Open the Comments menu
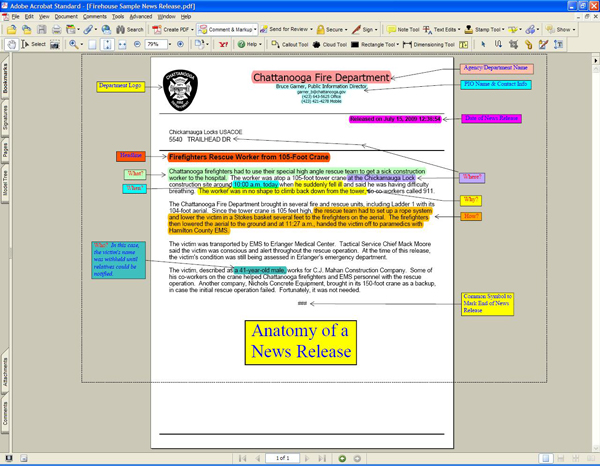 pos(95,16)
